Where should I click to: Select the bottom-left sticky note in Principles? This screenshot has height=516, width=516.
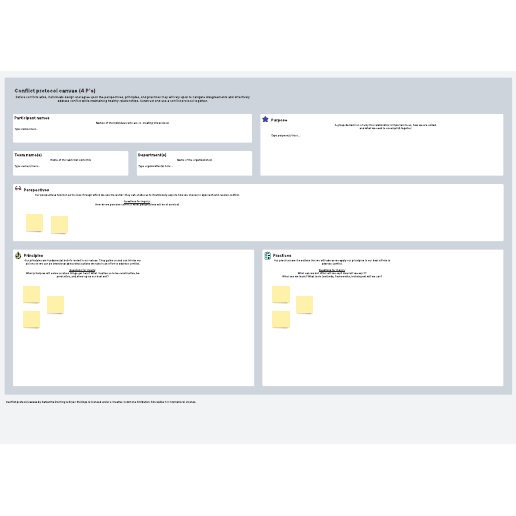click(31, 319)
